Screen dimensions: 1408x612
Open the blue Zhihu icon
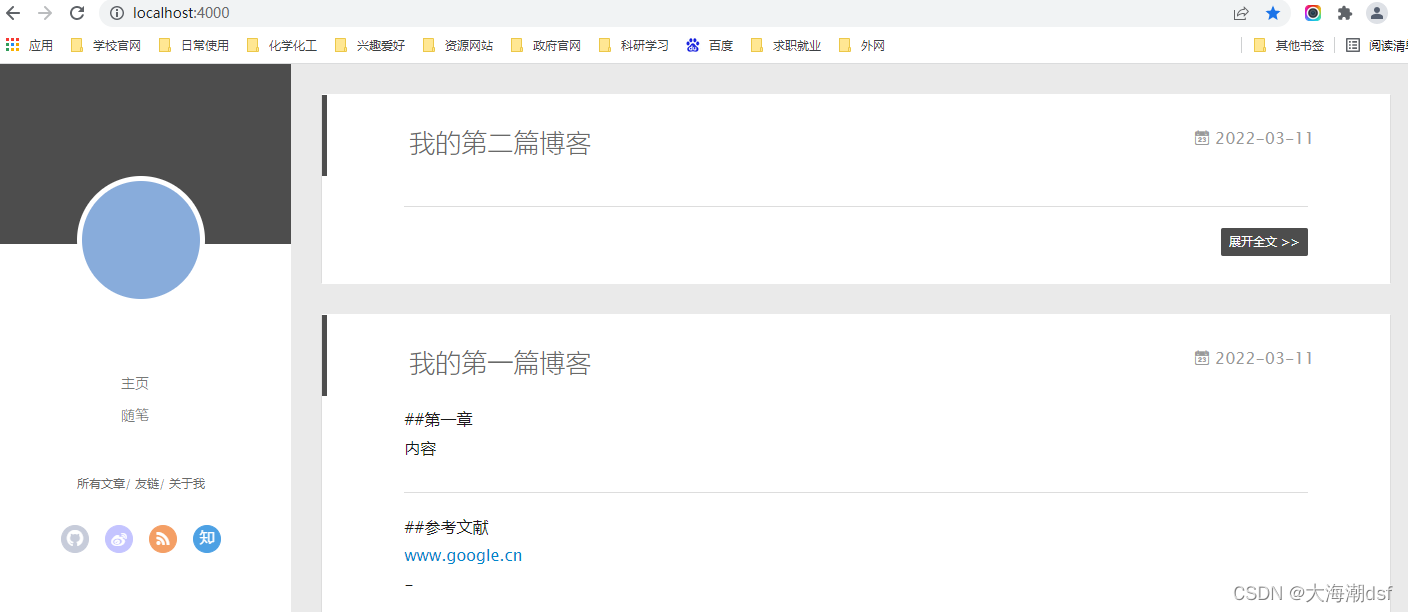pos(207,539)
